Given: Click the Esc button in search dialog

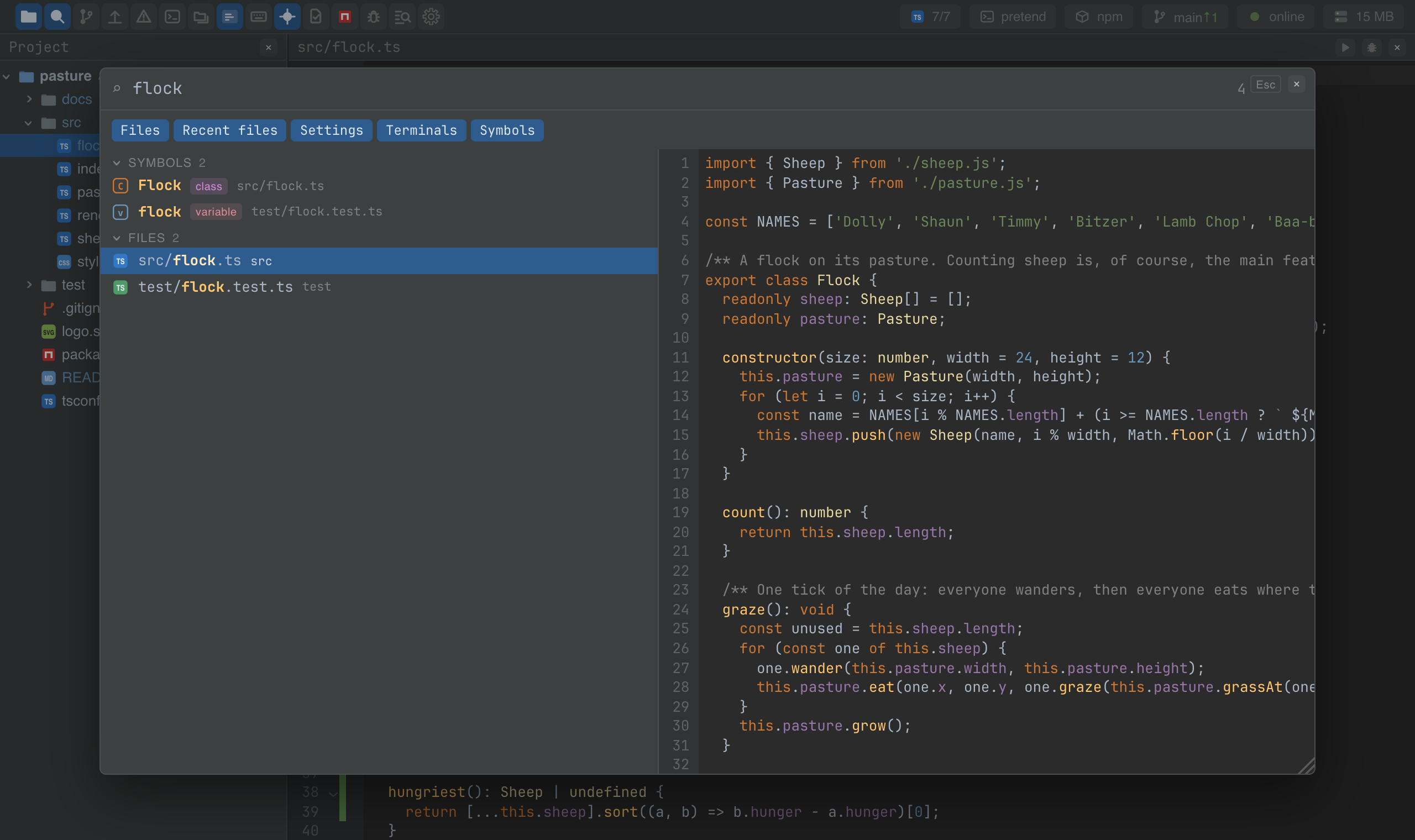Looking at the screenshot, I should tap(1266, 85).
